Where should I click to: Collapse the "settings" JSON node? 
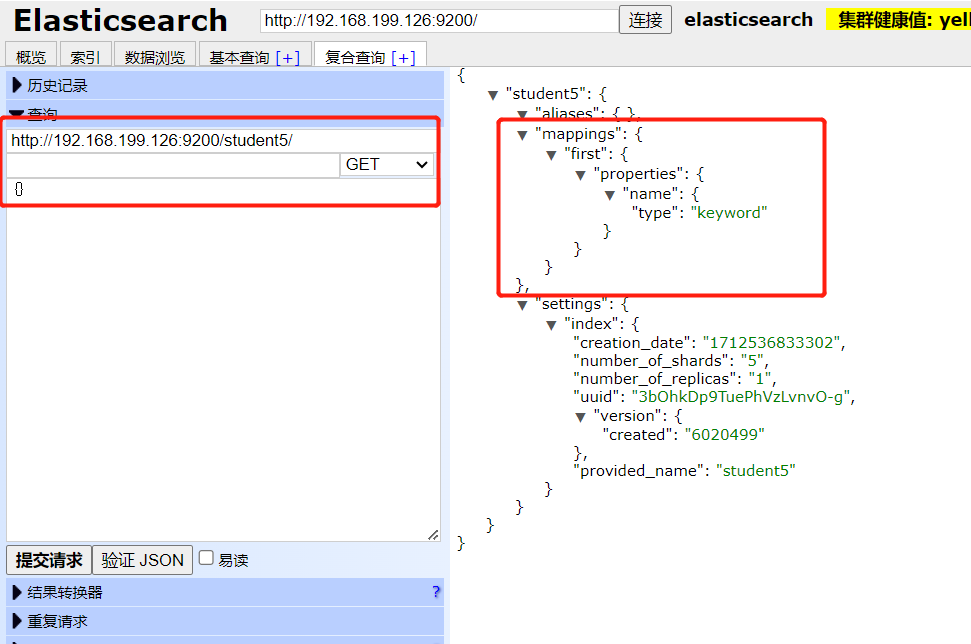pos(522,305)
